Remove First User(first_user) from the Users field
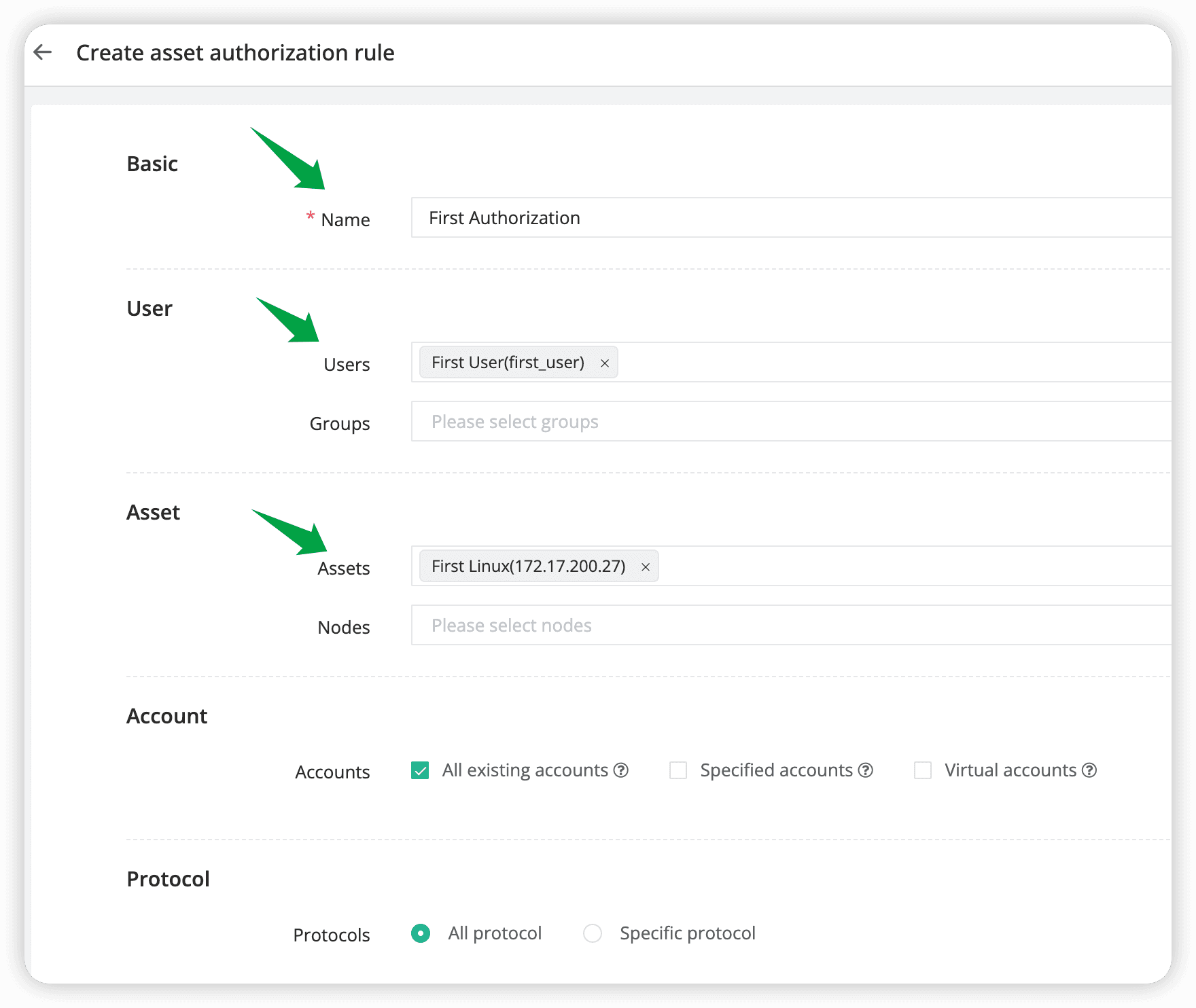The image size is (1196, 1008). pyautogui.click(x=604, y=363)
